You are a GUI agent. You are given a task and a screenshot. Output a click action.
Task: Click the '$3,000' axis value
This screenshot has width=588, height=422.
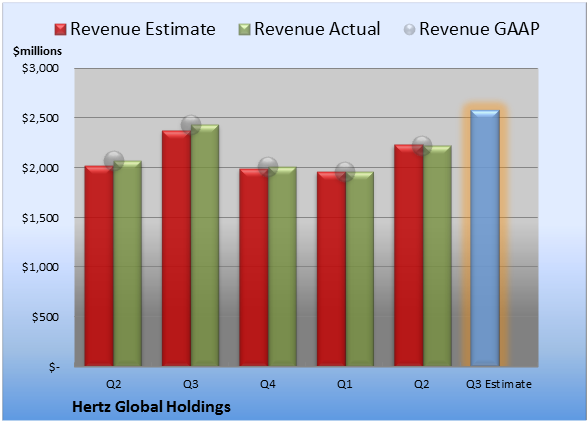click(x=40, y=68)
